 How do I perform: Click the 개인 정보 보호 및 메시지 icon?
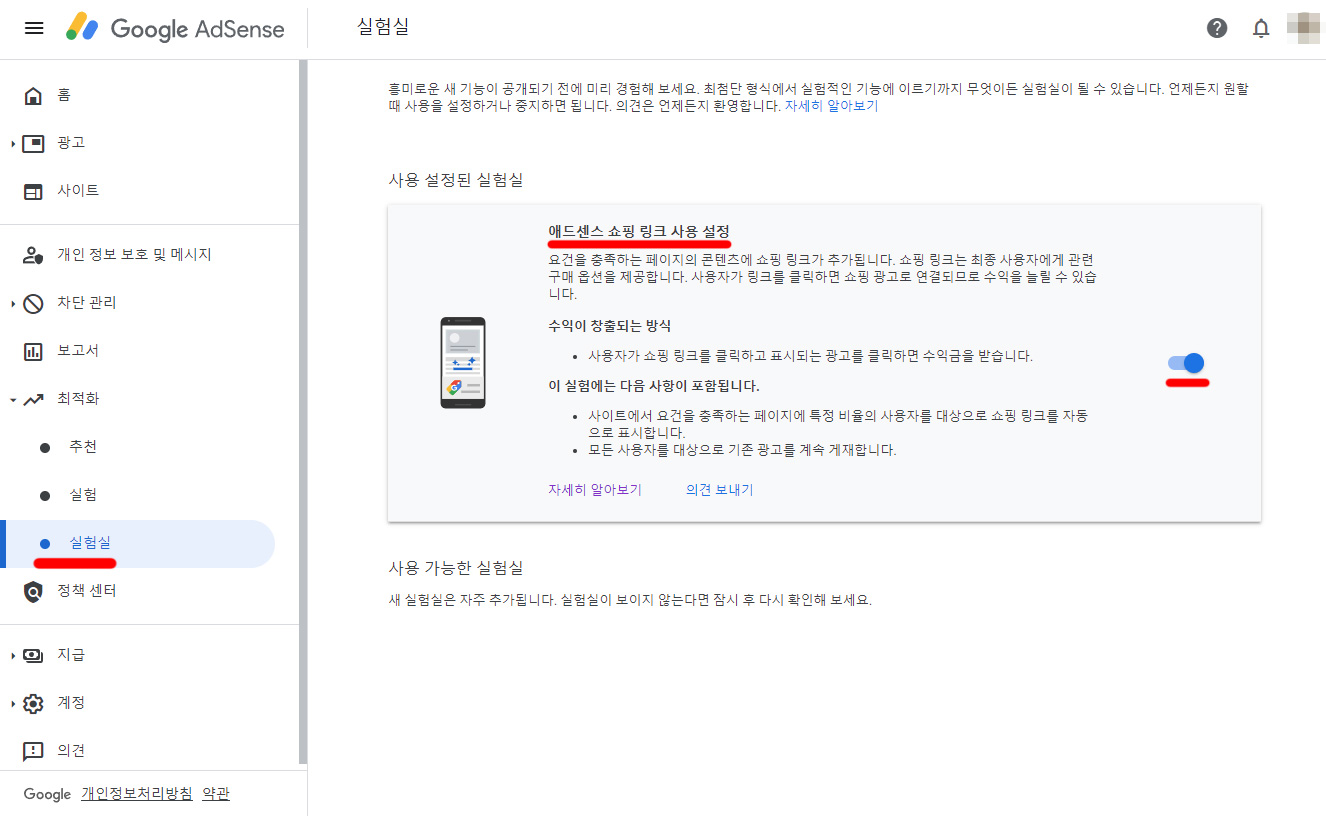[33, 255]
